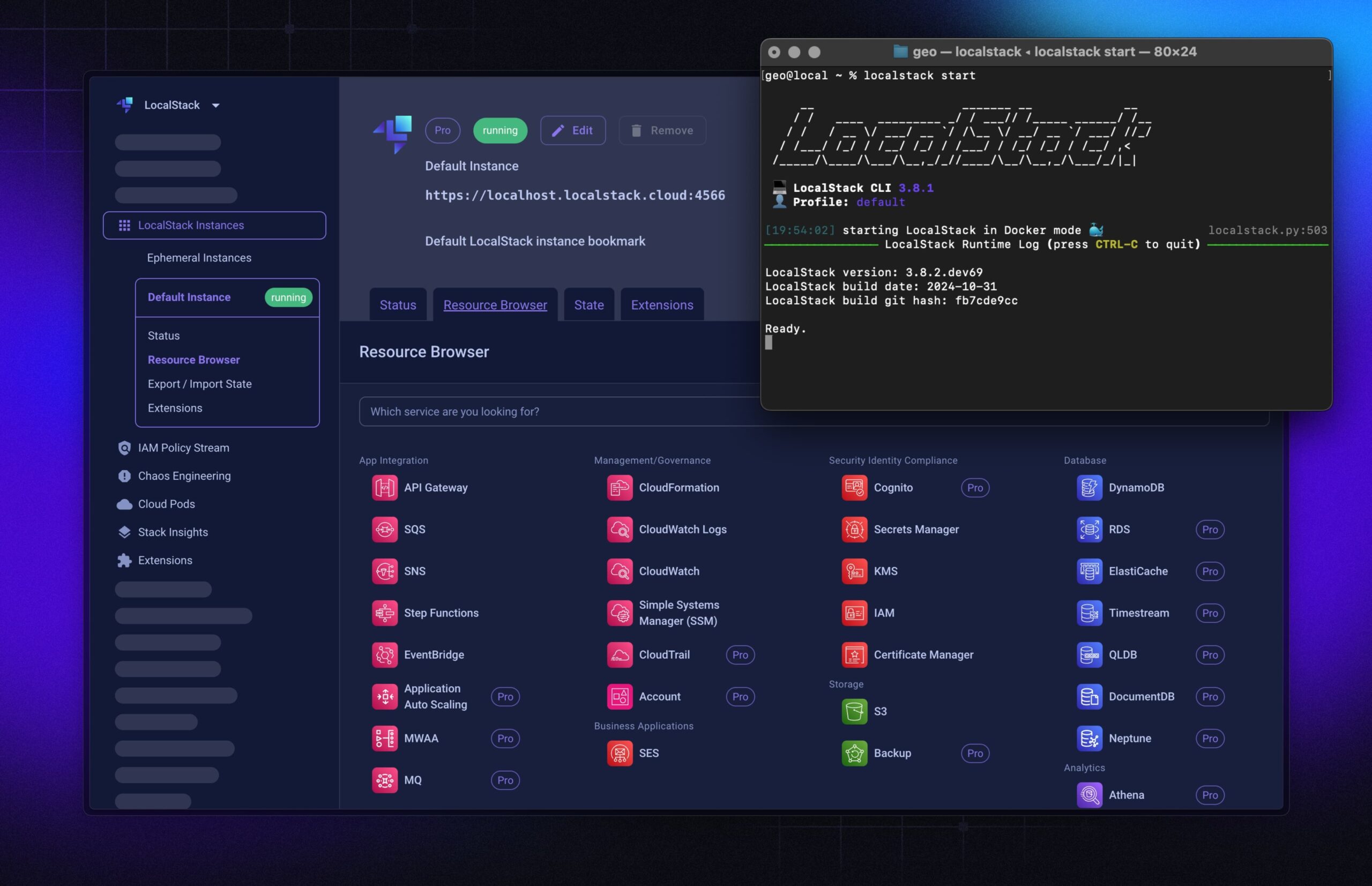Open Export / Import State in the sidebar
1372x886 pixels.
(x=199, y=384)
